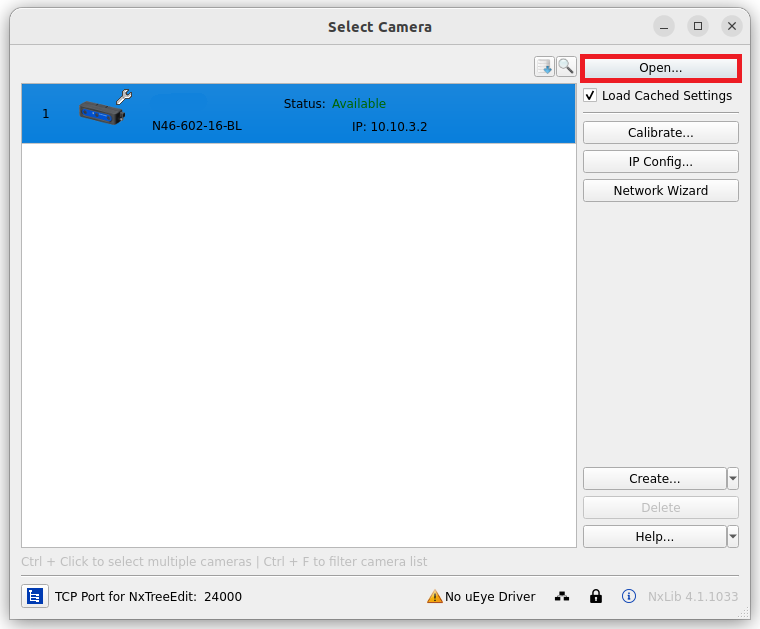The height and width of the screenshot is (629, 760).
Task: Select camera model N46-602-16-BL text
Action: pos(197,126)
